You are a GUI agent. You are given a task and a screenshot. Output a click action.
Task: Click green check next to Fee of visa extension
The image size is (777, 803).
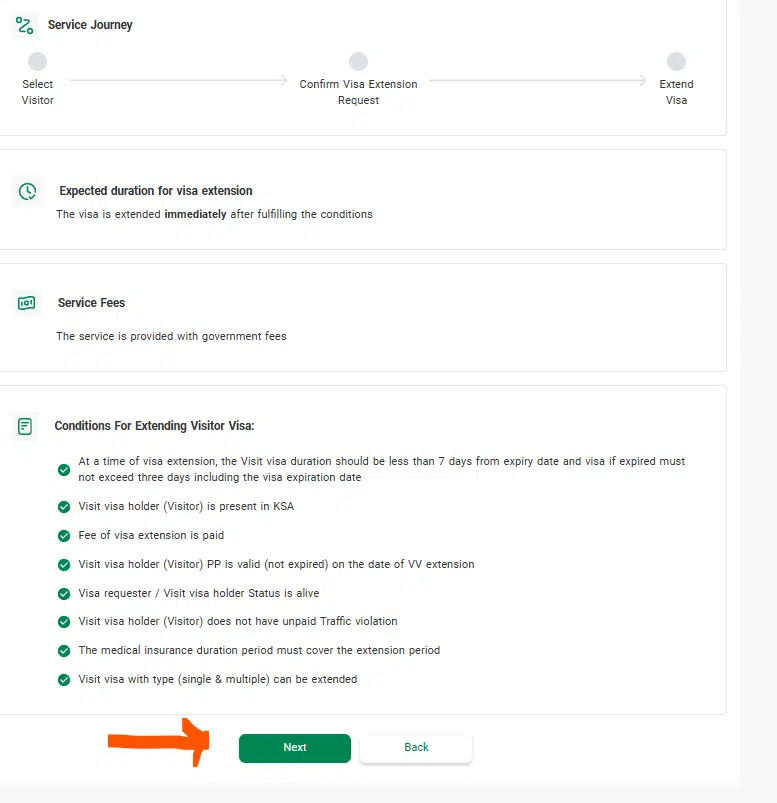[64, 536]
